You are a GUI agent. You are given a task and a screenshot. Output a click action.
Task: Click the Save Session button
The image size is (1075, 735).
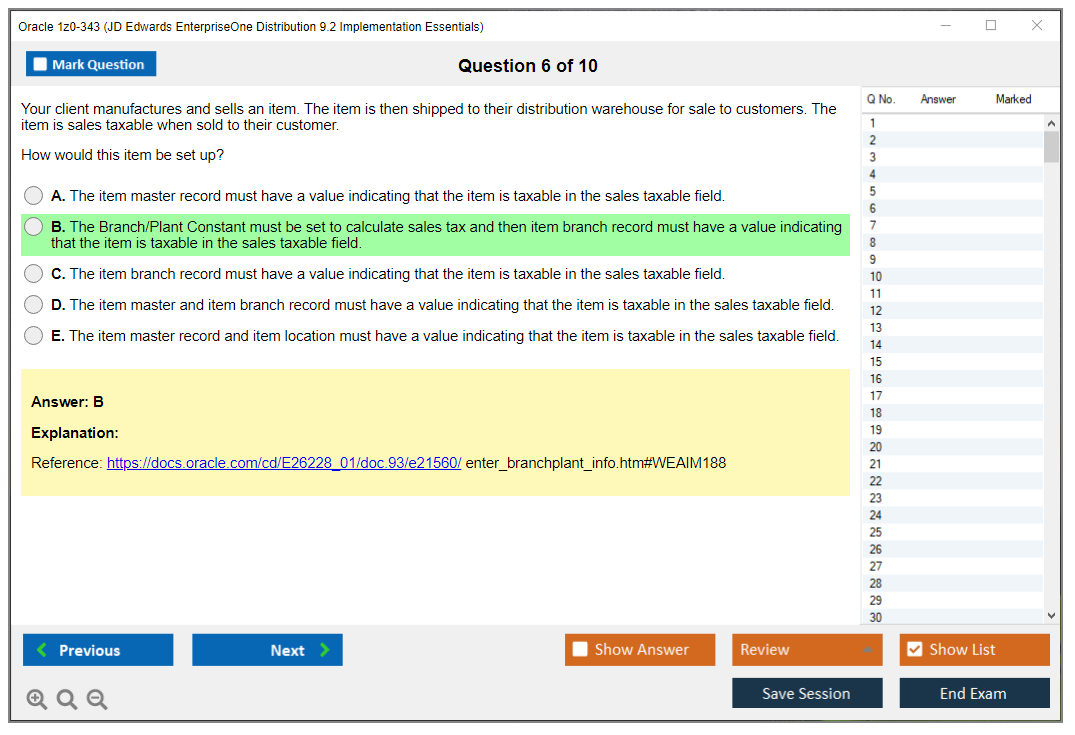coord(806,693)
